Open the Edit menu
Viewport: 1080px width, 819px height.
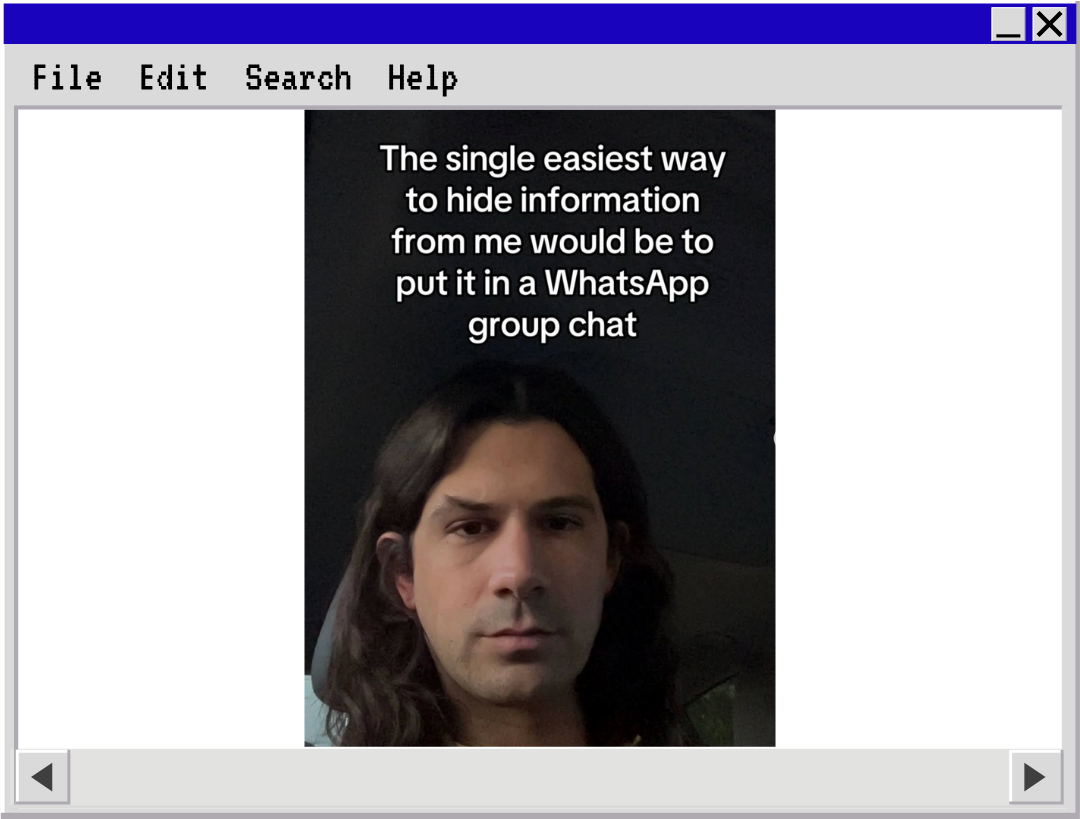tap(174, 78)
